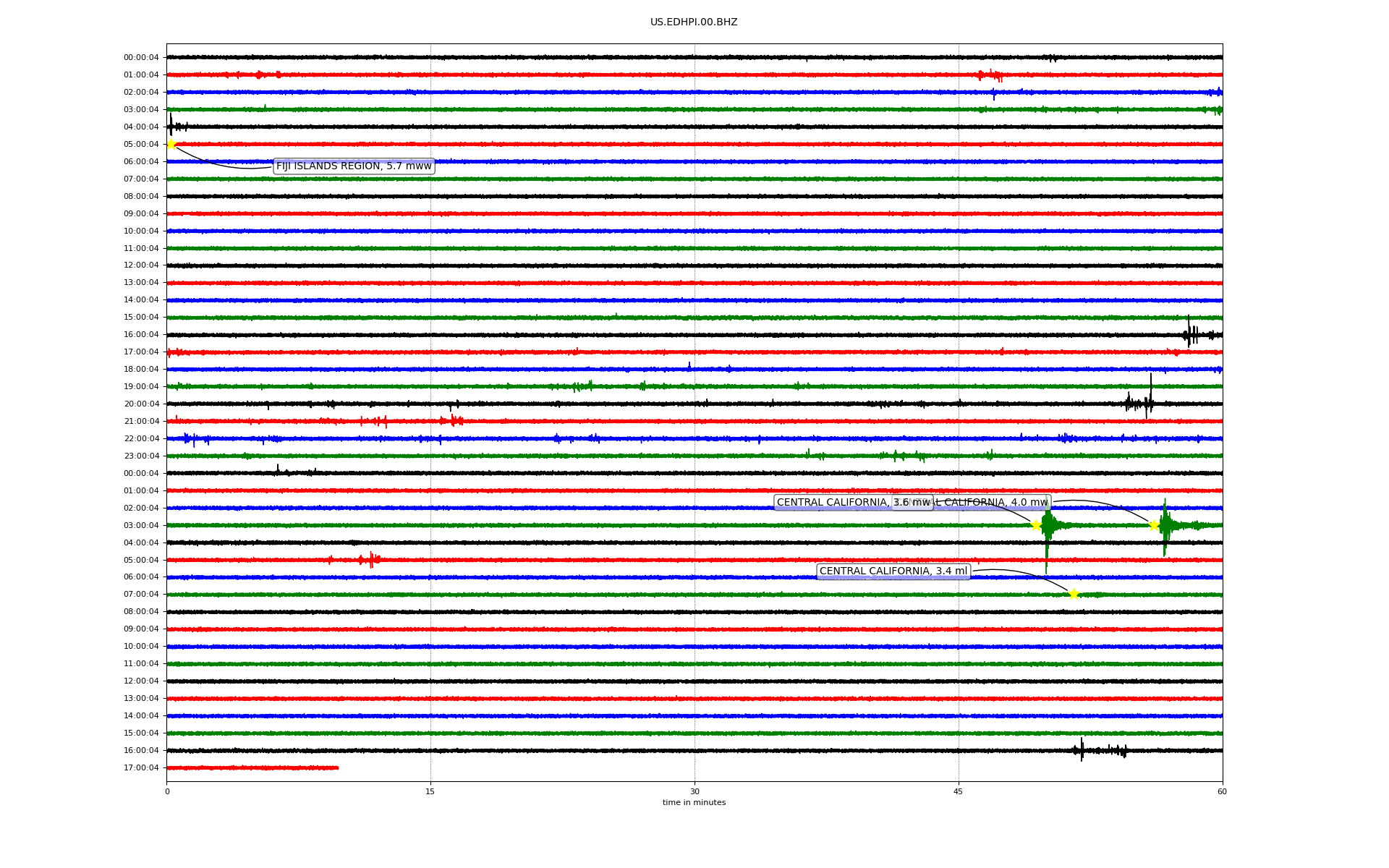Click the 23:00:04 row time label

click(141, 456)
